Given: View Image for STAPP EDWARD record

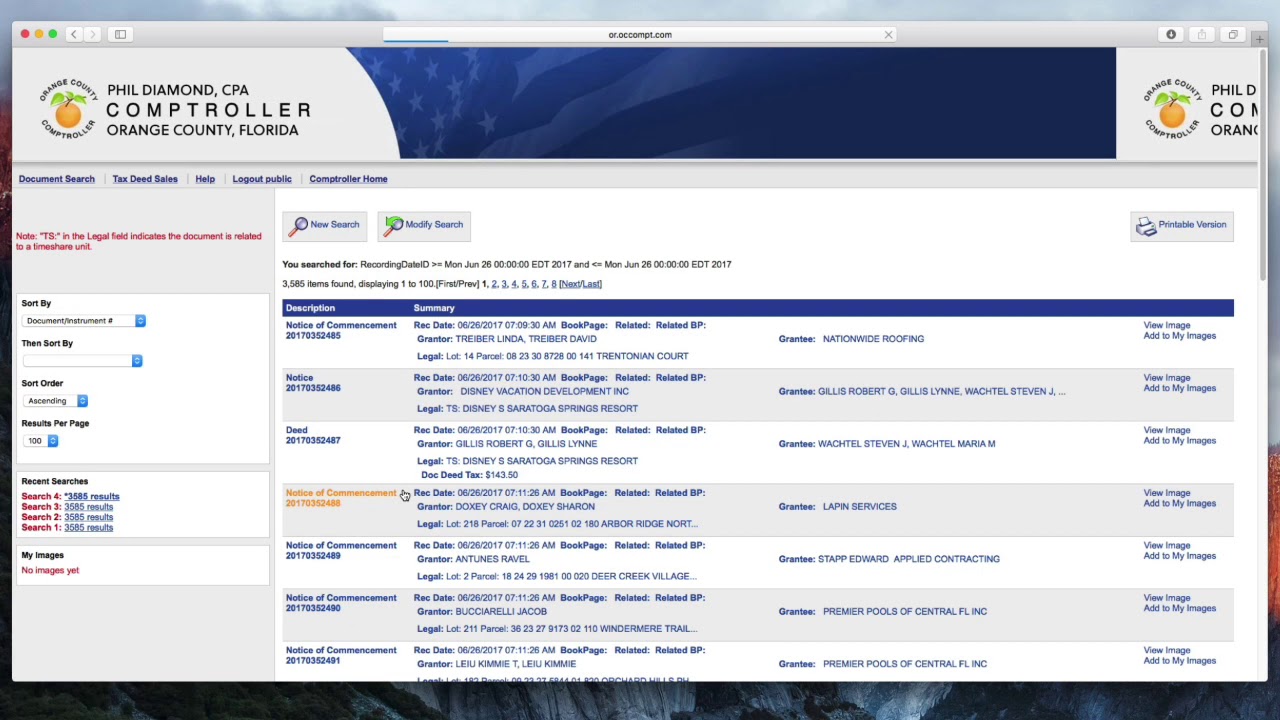Looking at the screenshot, I should coord(1167,546).
